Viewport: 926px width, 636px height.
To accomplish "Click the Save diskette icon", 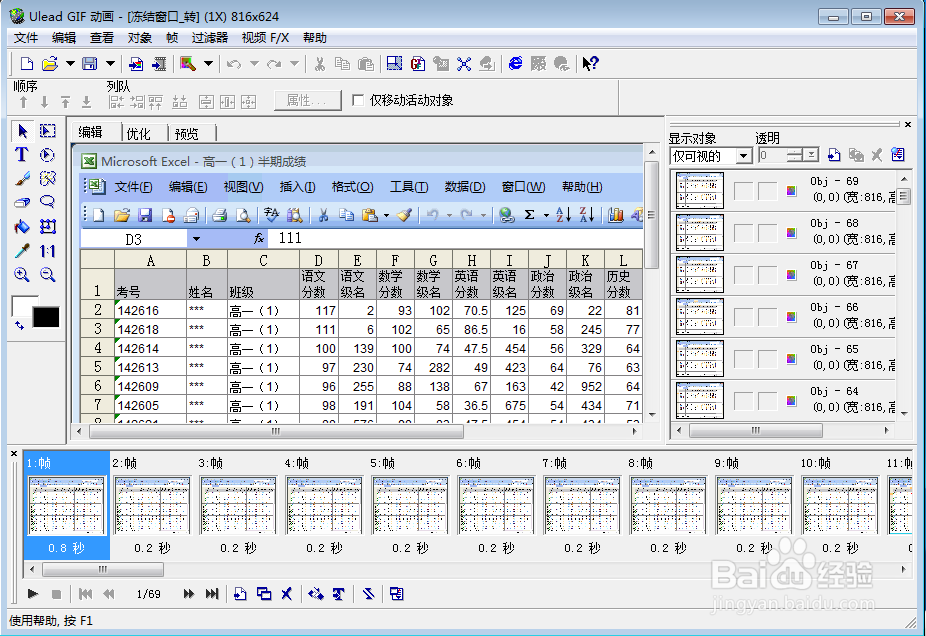I will coord(90,64).
